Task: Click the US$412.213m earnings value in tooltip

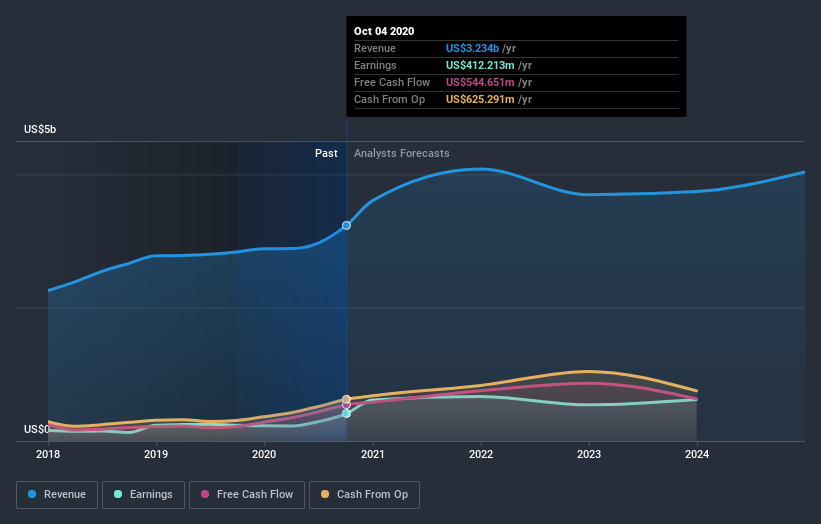Action: (480, 65)
